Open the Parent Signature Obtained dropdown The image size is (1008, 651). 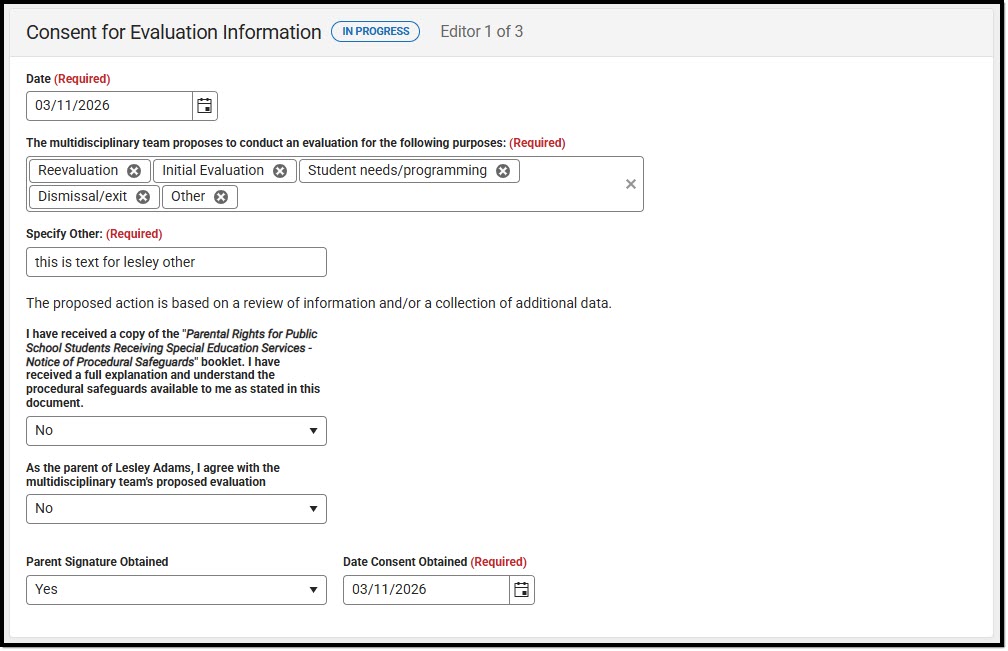(x=176, y=590)
